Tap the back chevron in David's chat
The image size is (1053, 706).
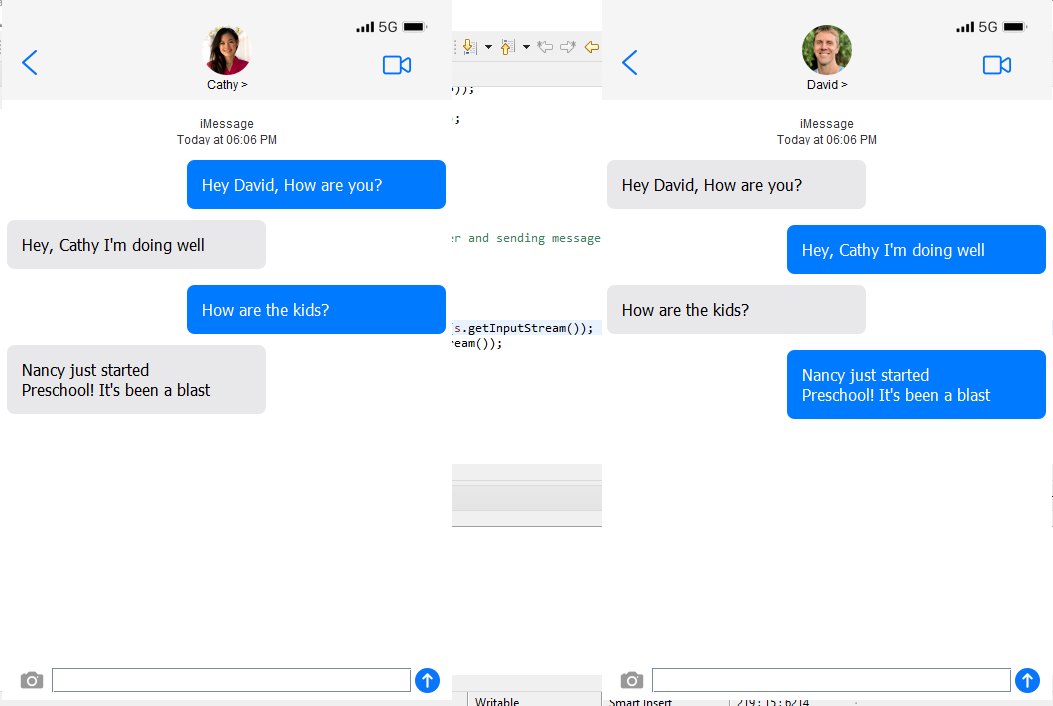click(629, 62)
